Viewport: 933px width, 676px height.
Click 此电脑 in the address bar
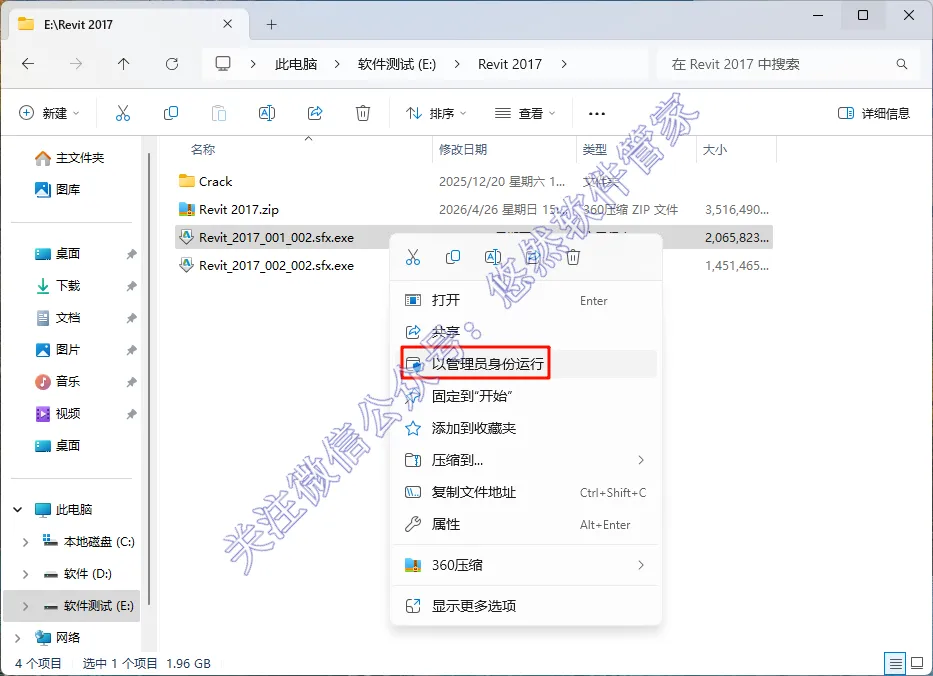click(296, 64)
